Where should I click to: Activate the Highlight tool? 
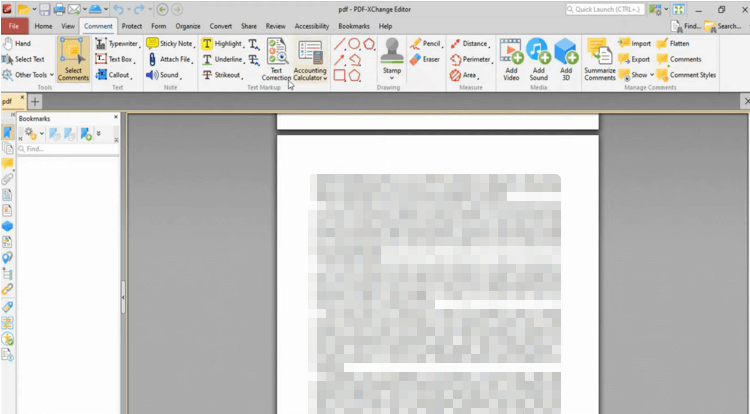222,44
